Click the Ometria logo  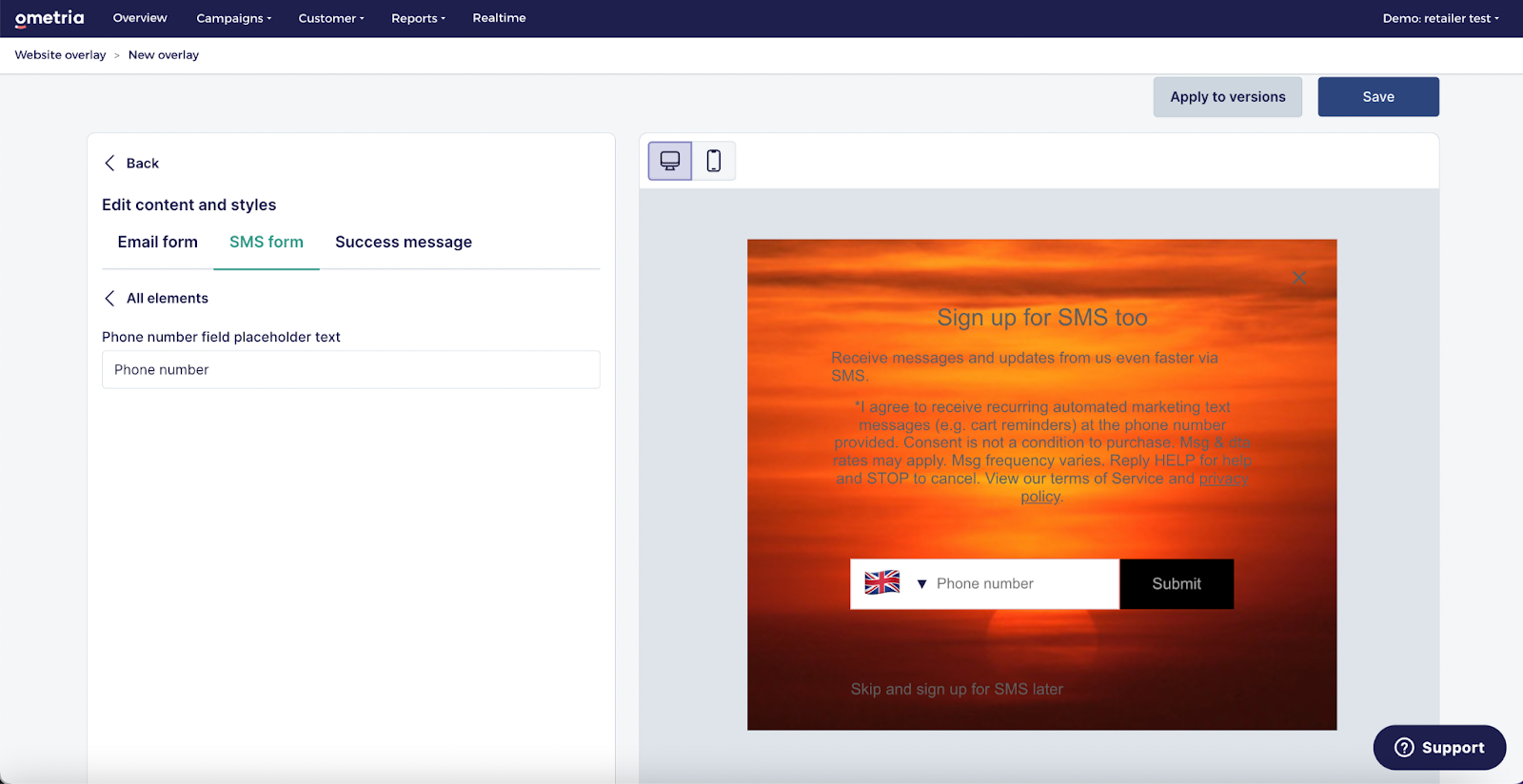49,18
